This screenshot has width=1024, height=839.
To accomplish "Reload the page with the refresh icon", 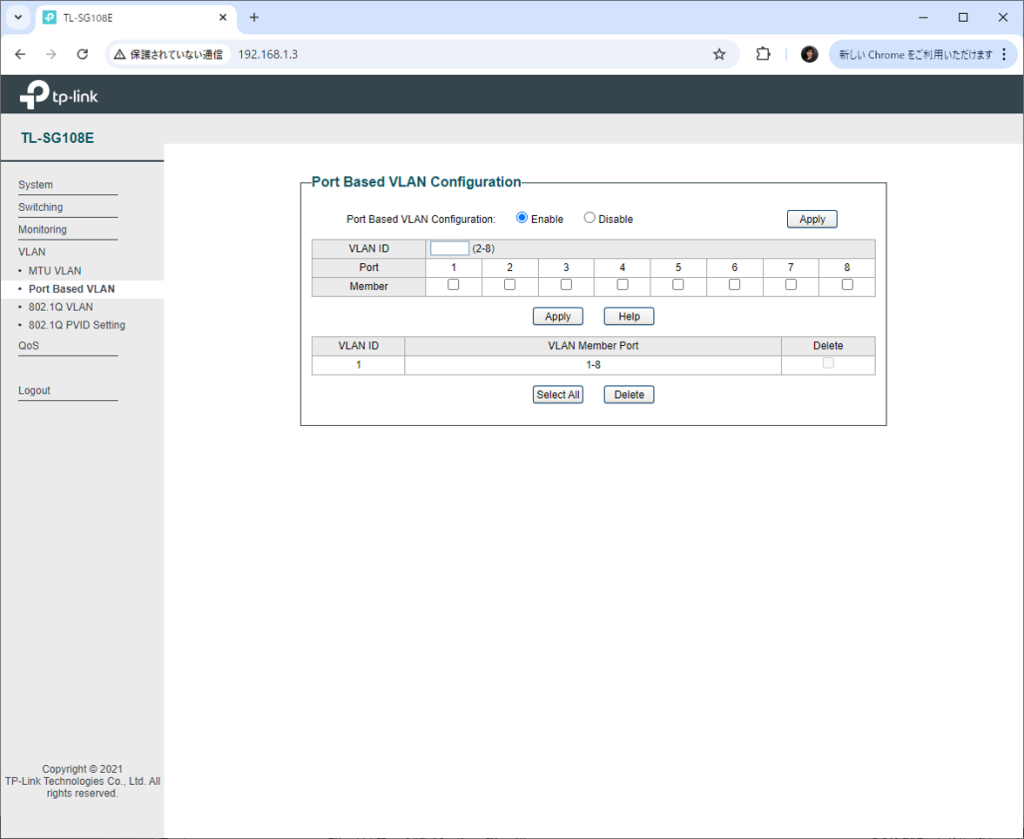I will [x=83, y=54].
